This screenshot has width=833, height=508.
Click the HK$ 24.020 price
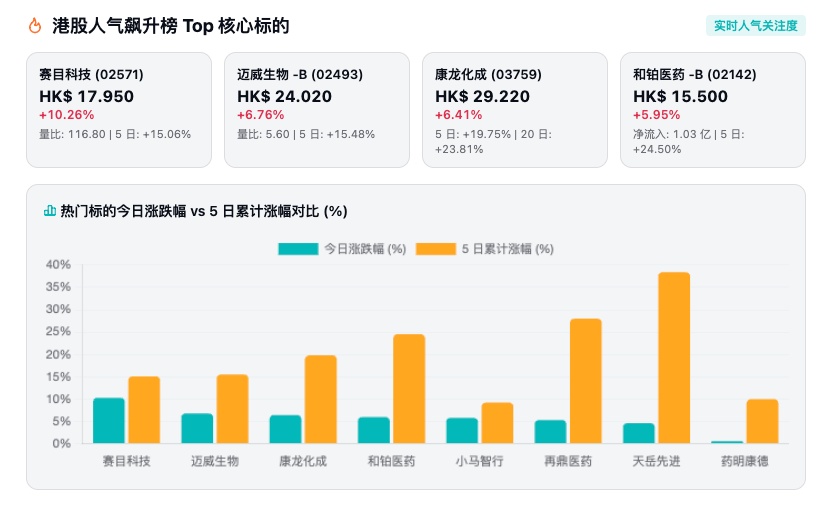pos(284,96)
